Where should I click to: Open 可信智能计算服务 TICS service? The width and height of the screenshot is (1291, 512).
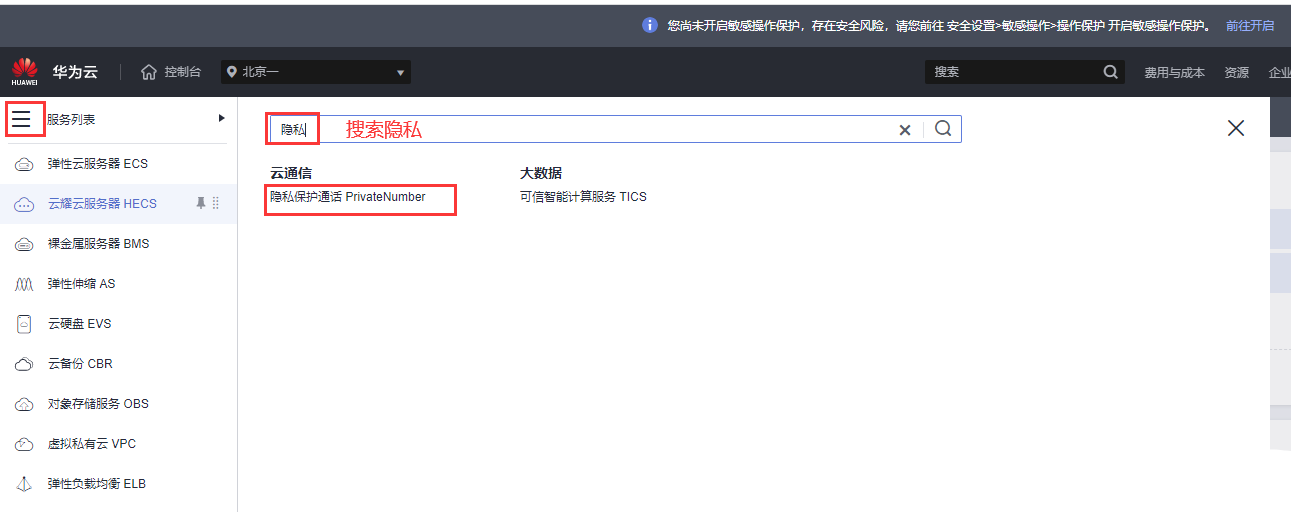(583, 197)
